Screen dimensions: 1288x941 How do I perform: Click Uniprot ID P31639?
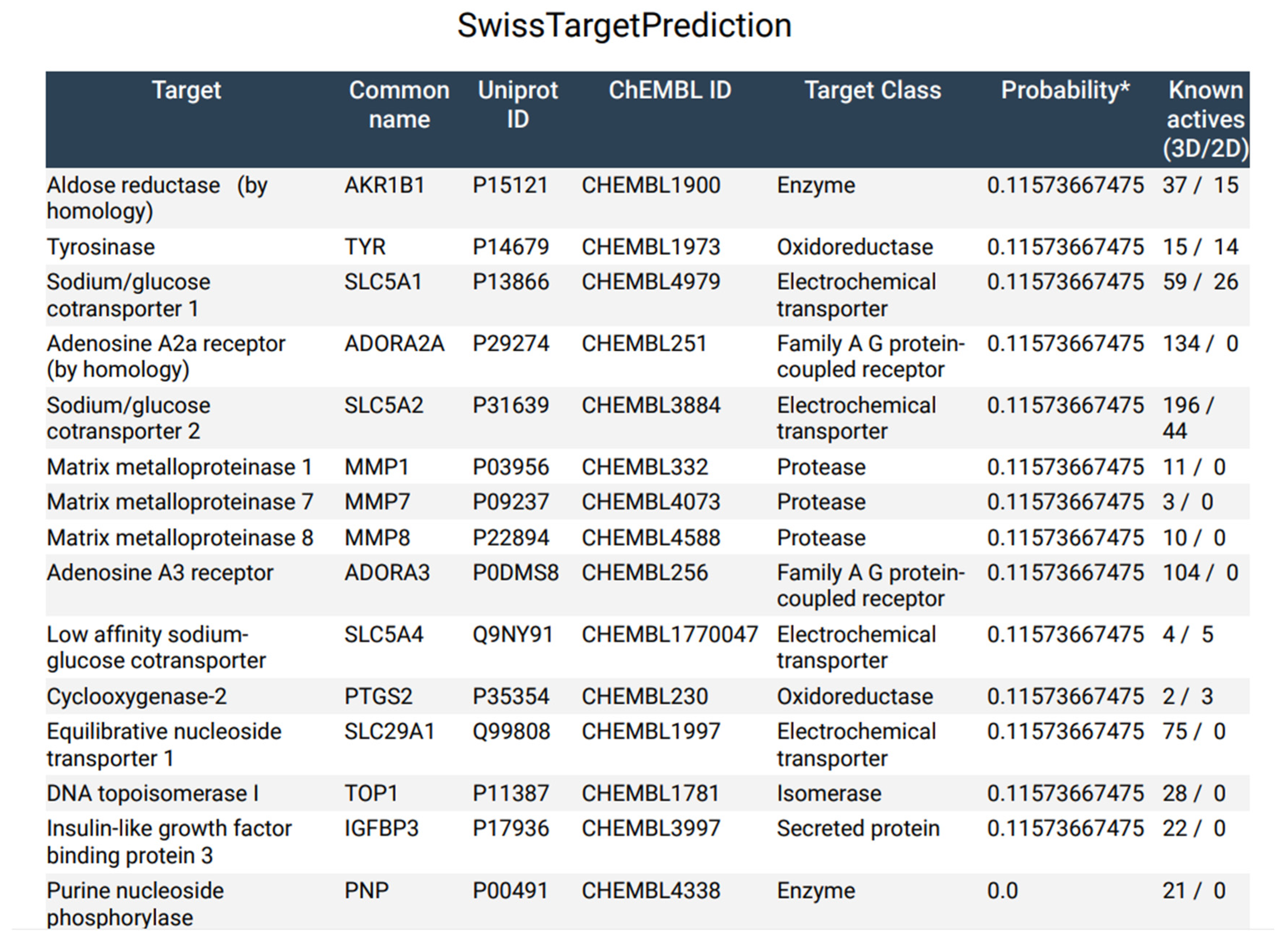pos(511,405)
